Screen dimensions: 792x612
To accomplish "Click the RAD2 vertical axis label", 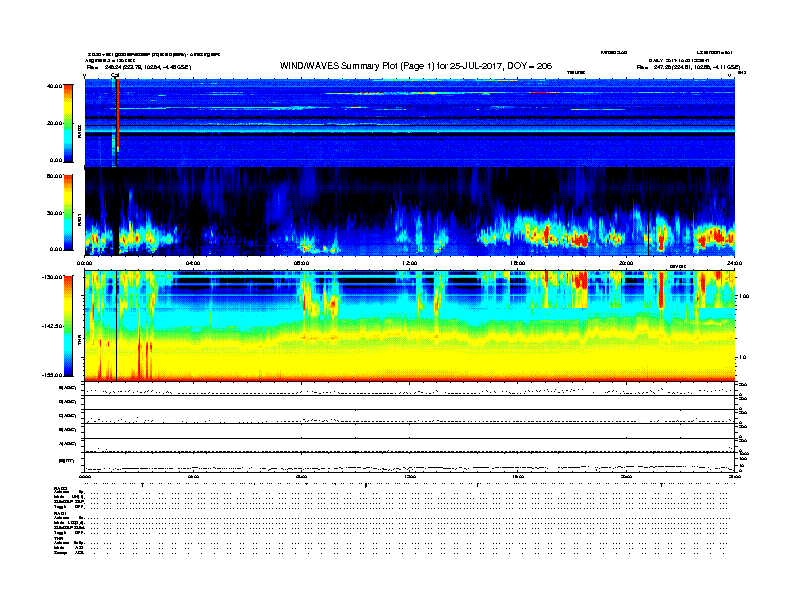I will [79, 131].
